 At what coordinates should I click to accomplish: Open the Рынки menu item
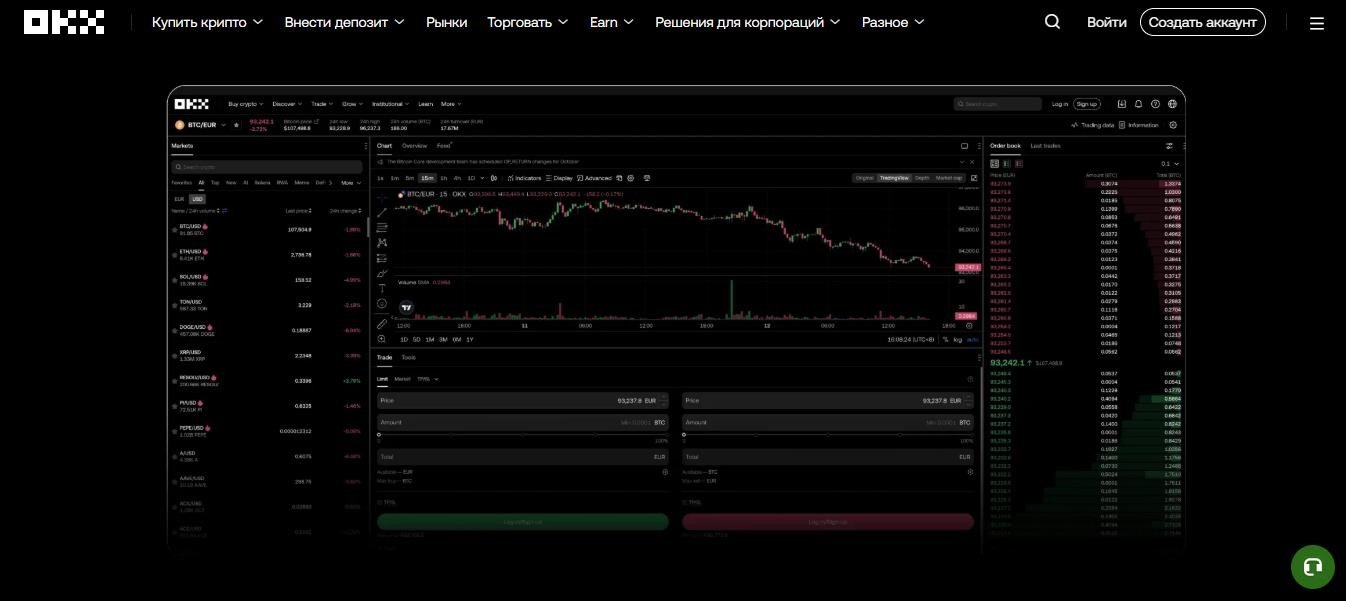pos(446,22)
